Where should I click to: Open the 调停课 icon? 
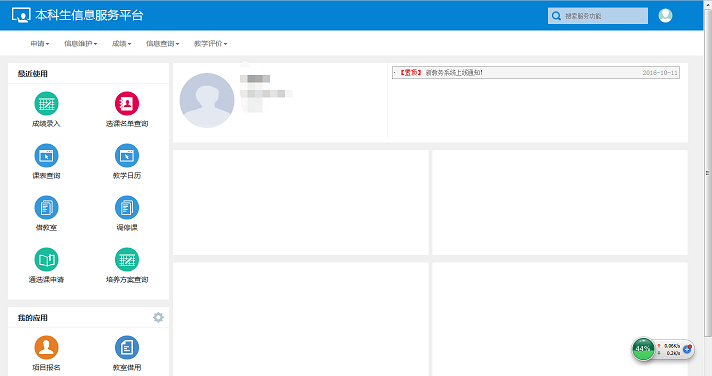pos(127,208)
